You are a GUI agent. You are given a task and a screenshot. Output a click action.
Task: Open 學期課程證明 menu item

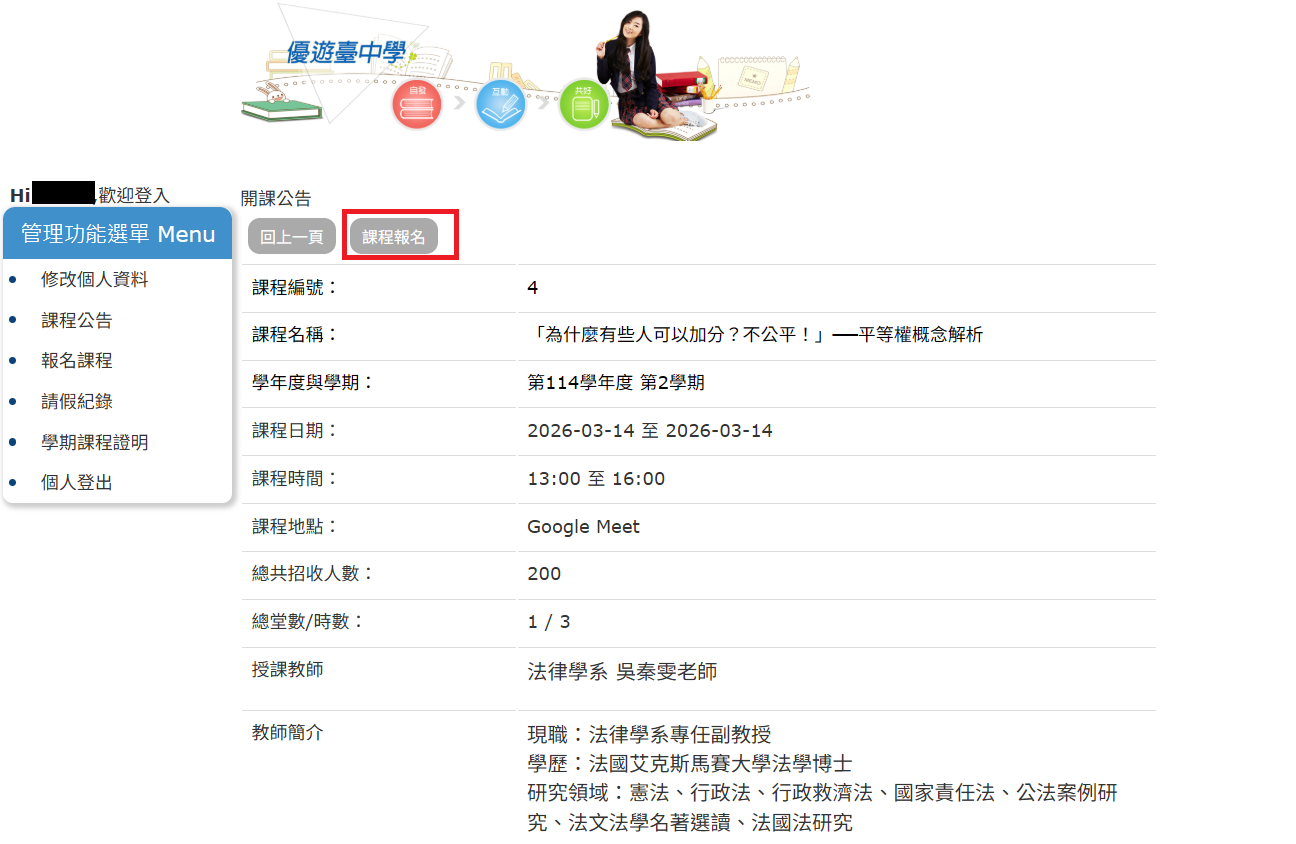click(94, 442)
